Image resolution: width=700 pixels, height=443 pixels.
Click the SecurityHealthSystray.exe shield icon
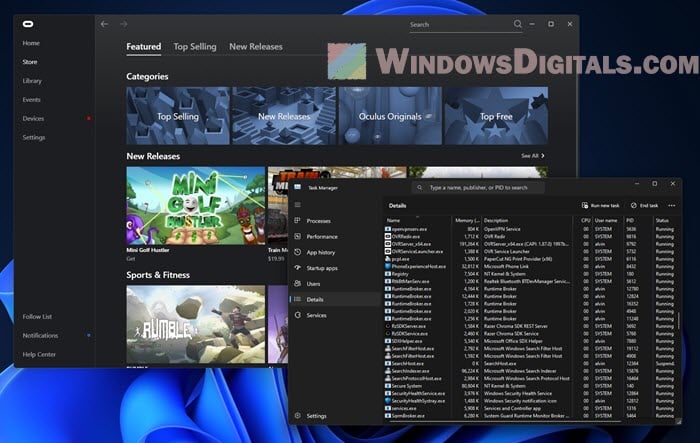[x=388, y=401]
